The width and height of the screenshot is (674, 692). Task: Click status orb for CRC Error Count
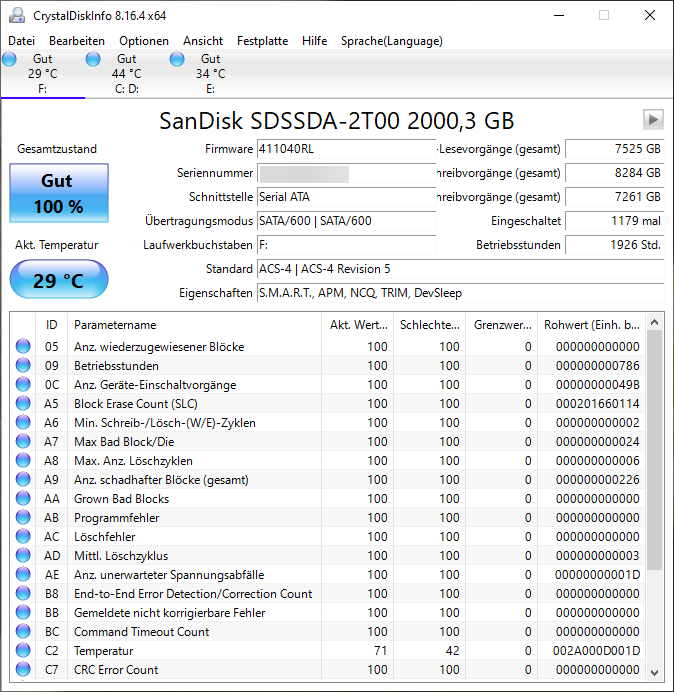pos(23,669)
